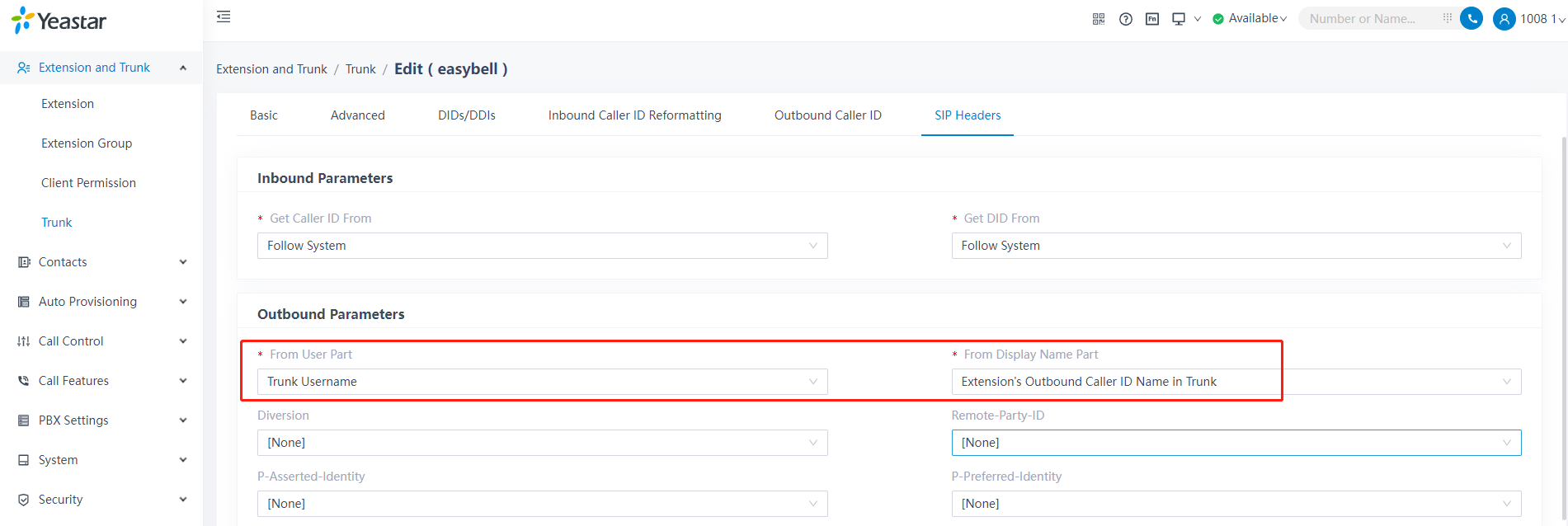Click the page vertical scrollbar

[1564, 330]
